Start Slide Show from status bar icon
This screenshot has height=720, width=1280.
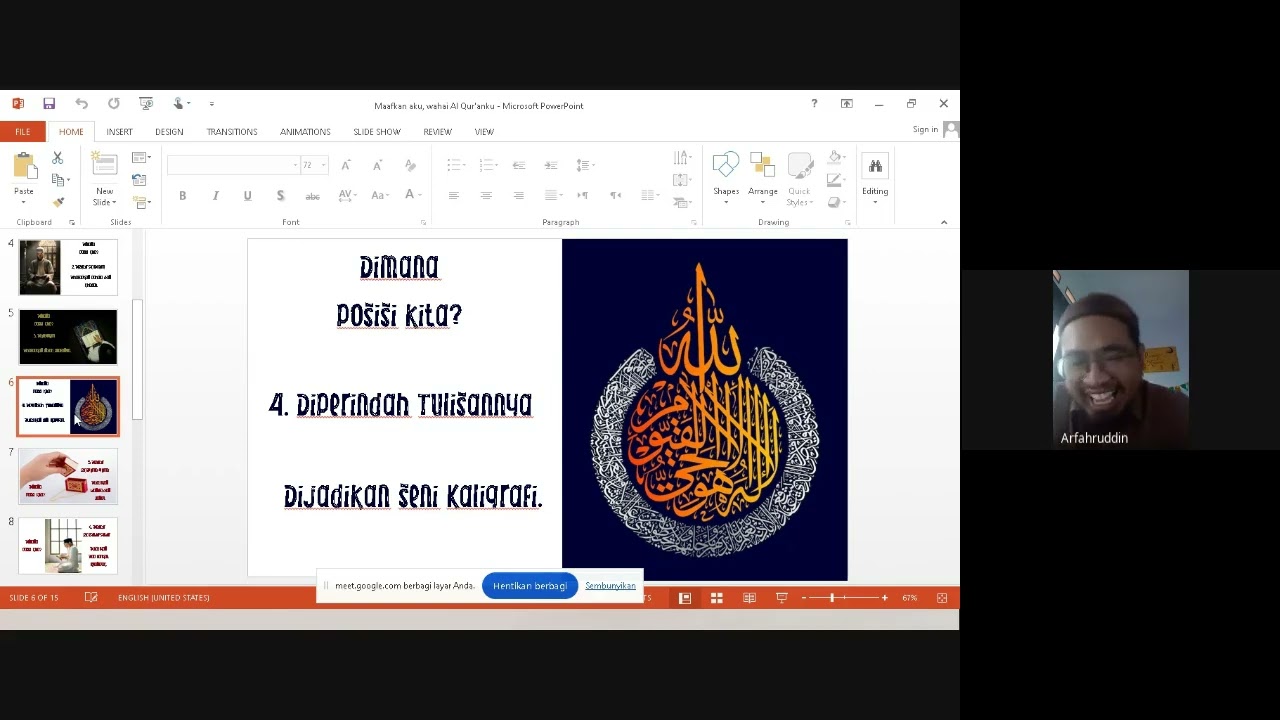tap(782, 598)
